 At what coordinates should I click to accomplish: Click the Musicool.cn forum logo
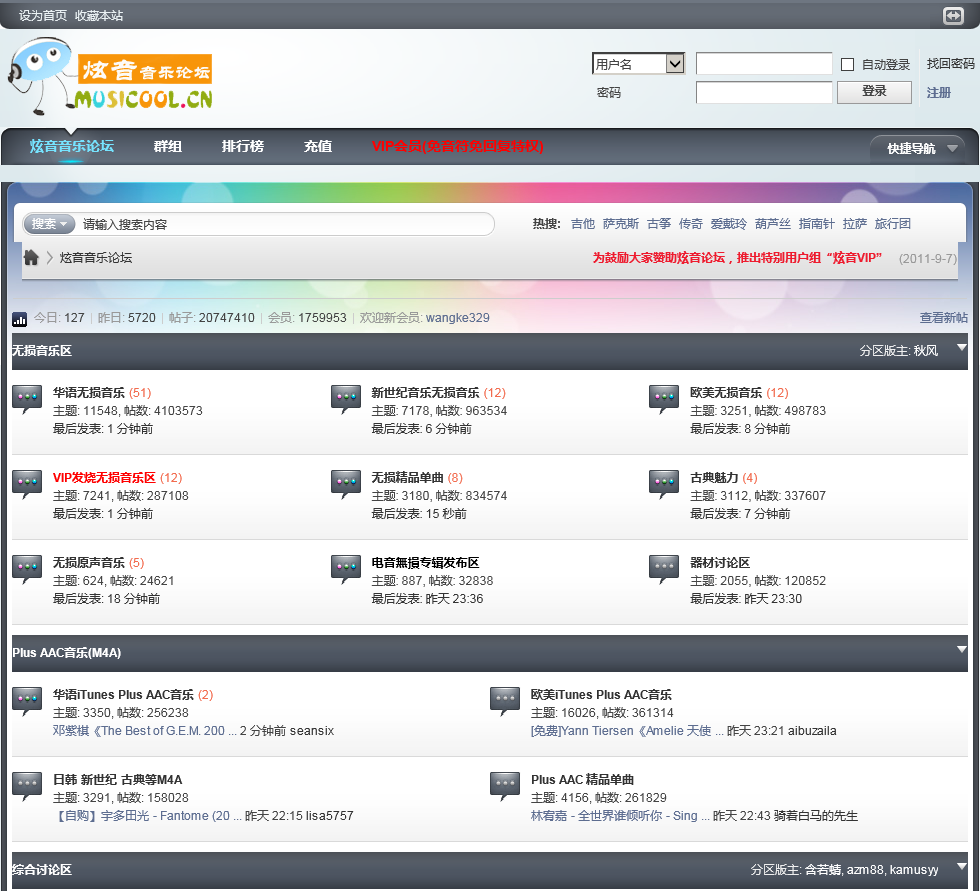[111, 76]
